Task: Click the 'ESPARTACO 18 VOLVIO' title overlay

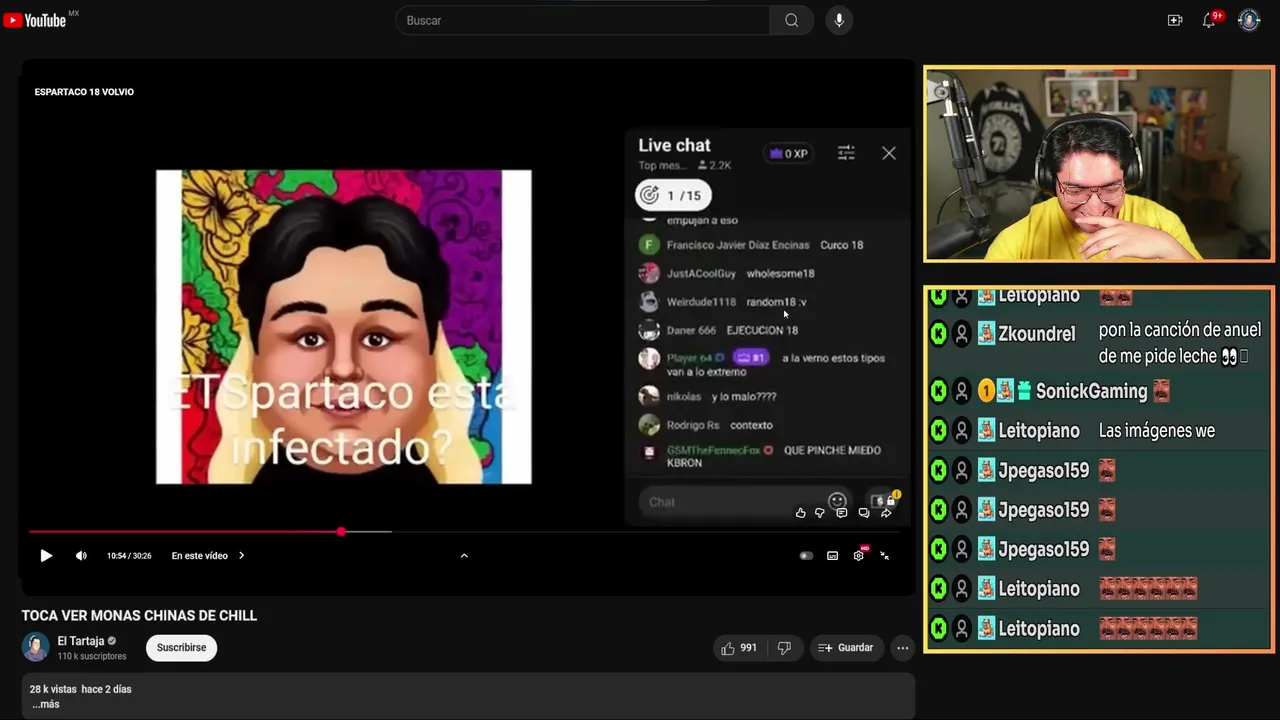Action: point(84,92)
